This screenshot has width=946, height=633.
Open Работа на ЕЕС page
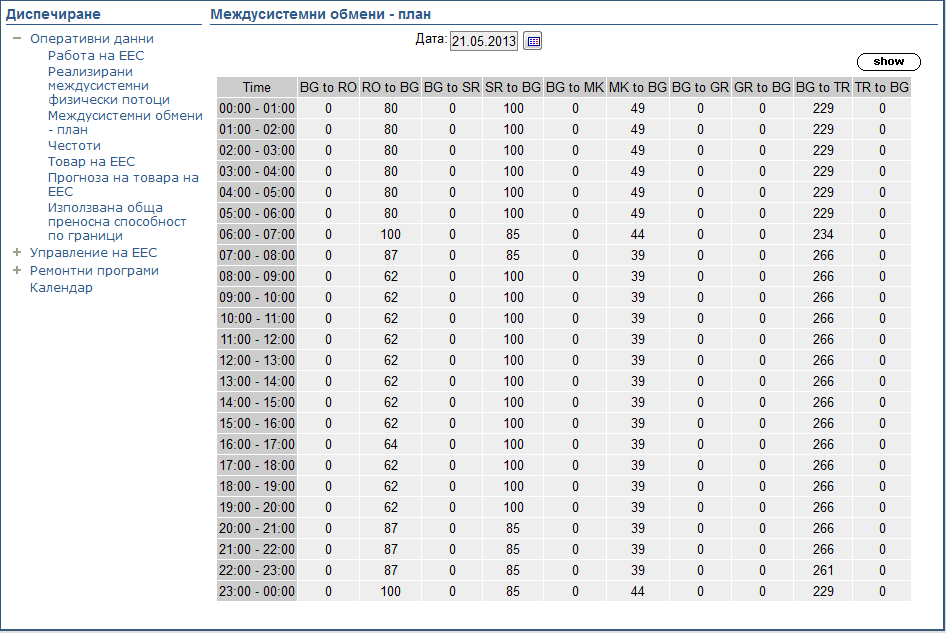[x=96, y=56]
